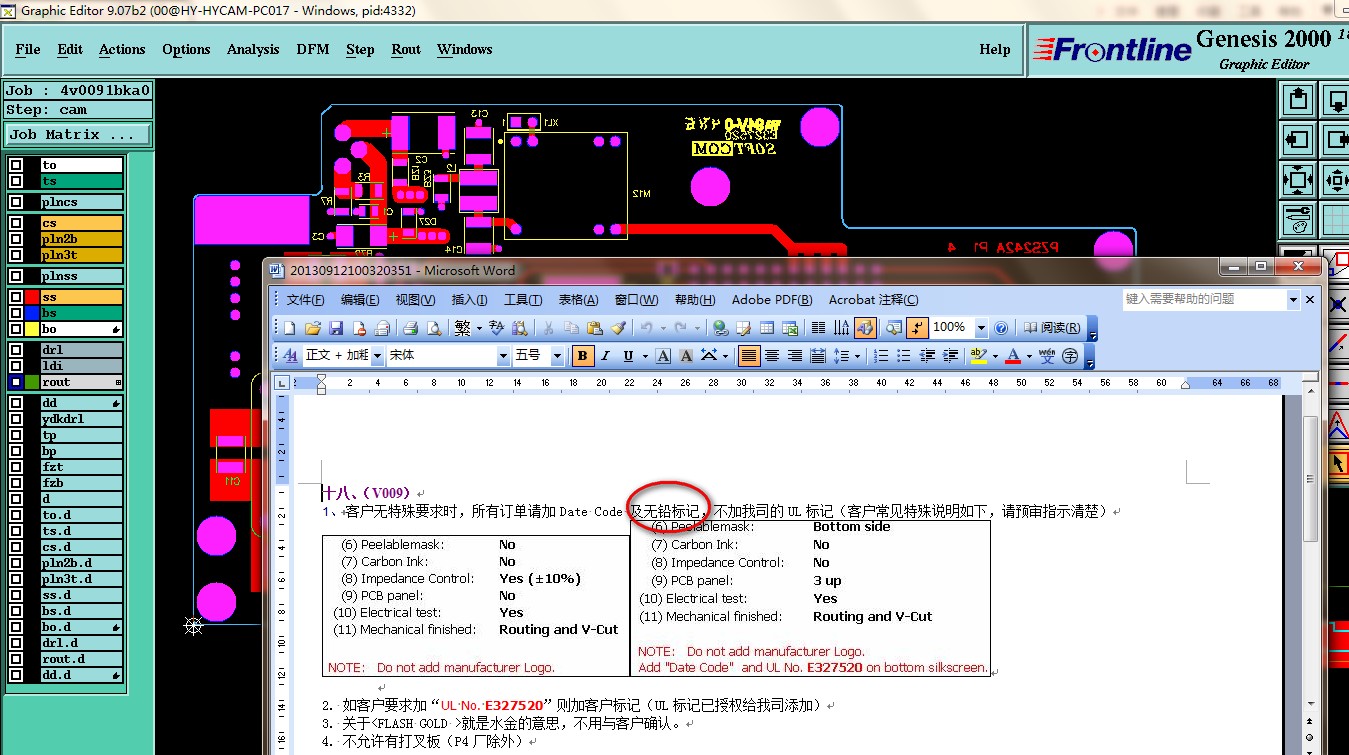The height and width of the screenshot is (755, 1349).
Task: Open the File menu in Genesis
Action: click(28, 49)
